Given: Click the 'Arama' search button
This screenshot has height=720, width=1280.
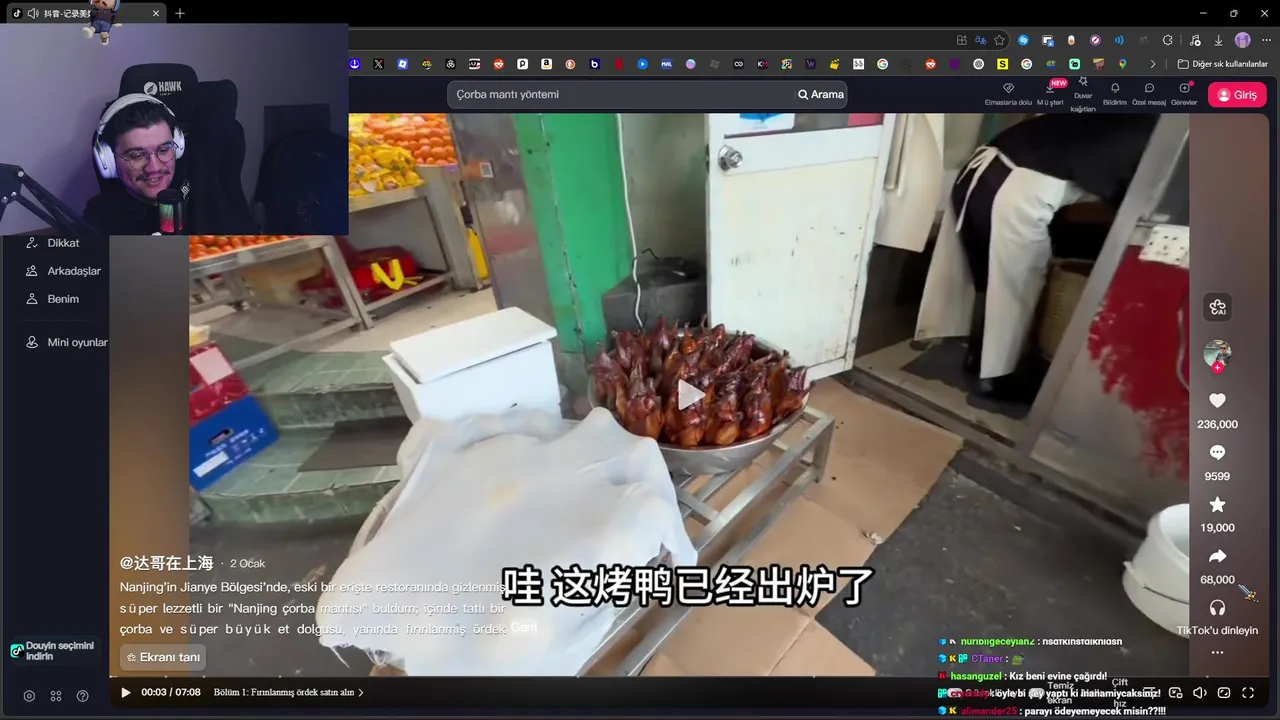Looking at the screenshot, I should coord(820,94).
